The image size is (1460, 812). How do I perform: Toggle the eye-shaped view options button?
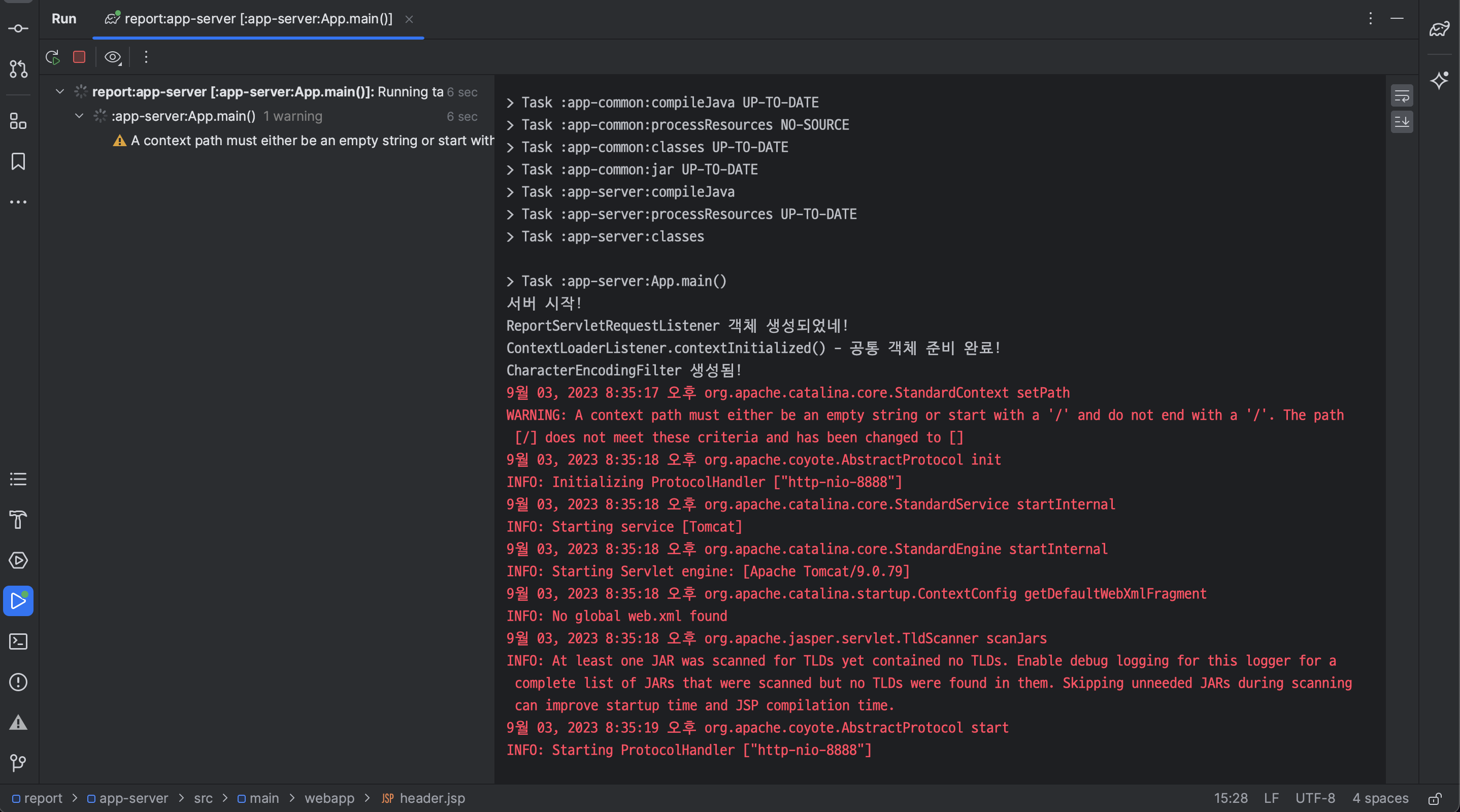tap(113, 57)
